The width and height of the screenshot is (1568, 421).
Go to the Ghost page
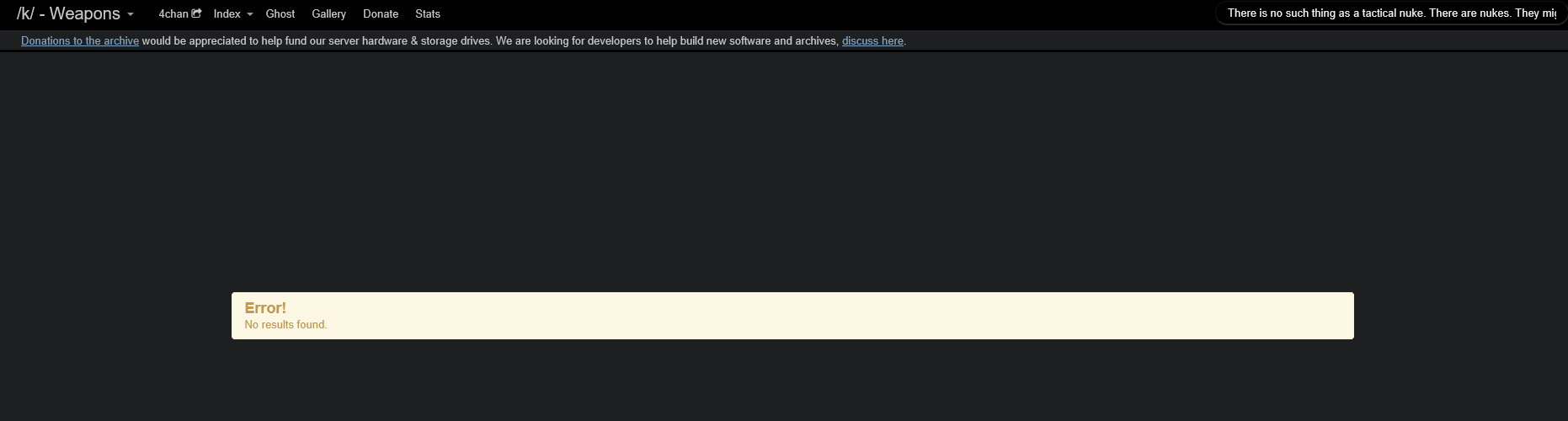tap(280, 13)
